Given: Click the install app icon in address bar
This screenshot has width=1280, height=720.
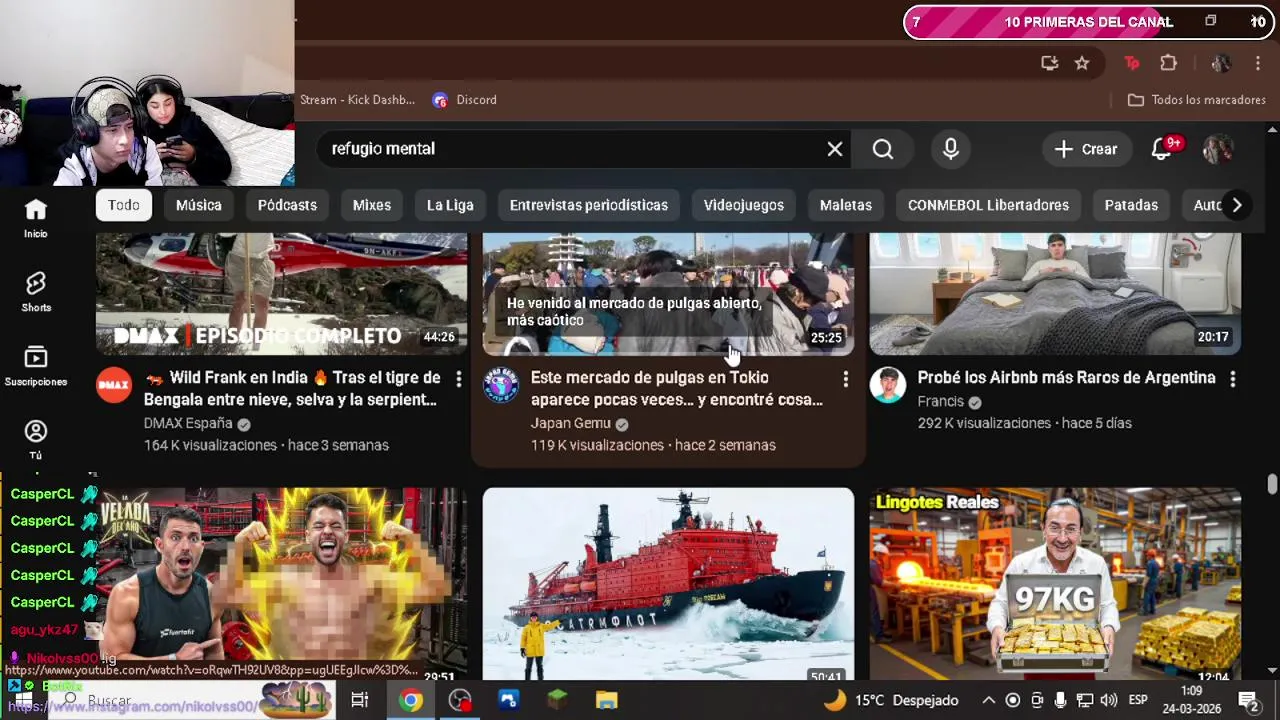Looking at the screenshot, I should 1049,63.
